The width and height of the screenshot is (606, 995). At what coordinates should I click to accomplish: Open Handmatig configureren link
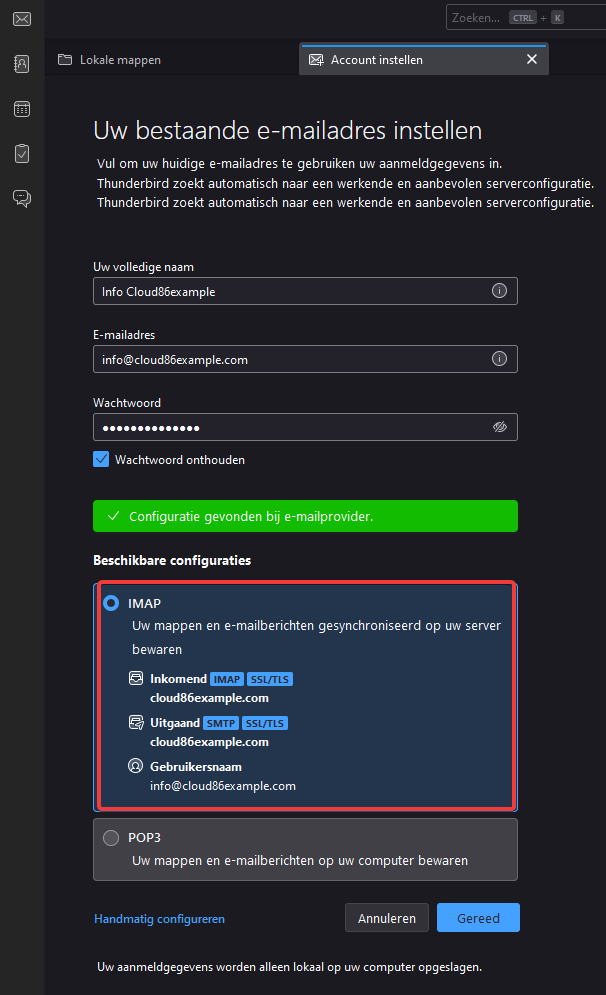coord(159,919)
